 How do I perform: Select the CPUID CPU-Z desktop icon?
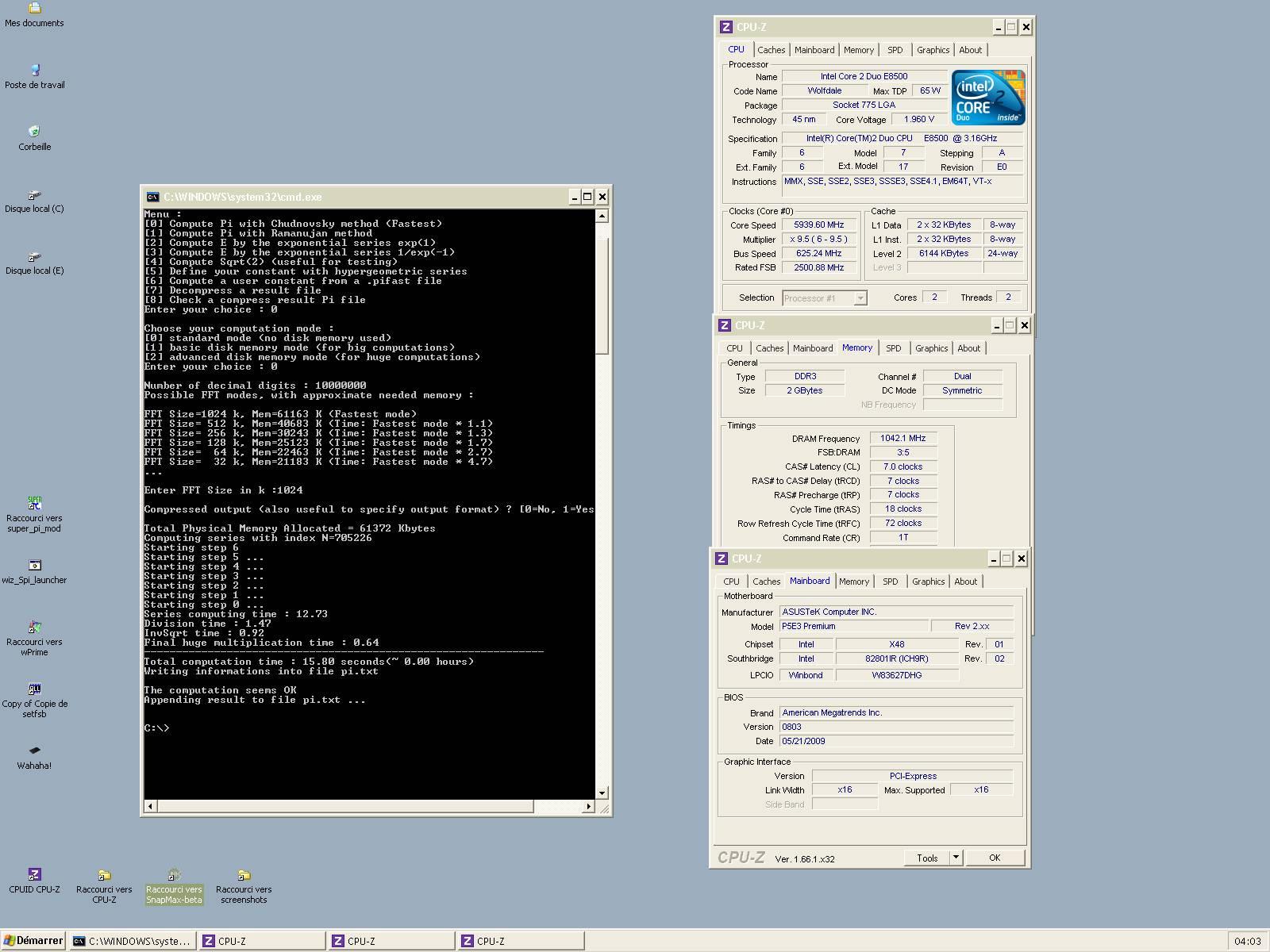(34, 881)
